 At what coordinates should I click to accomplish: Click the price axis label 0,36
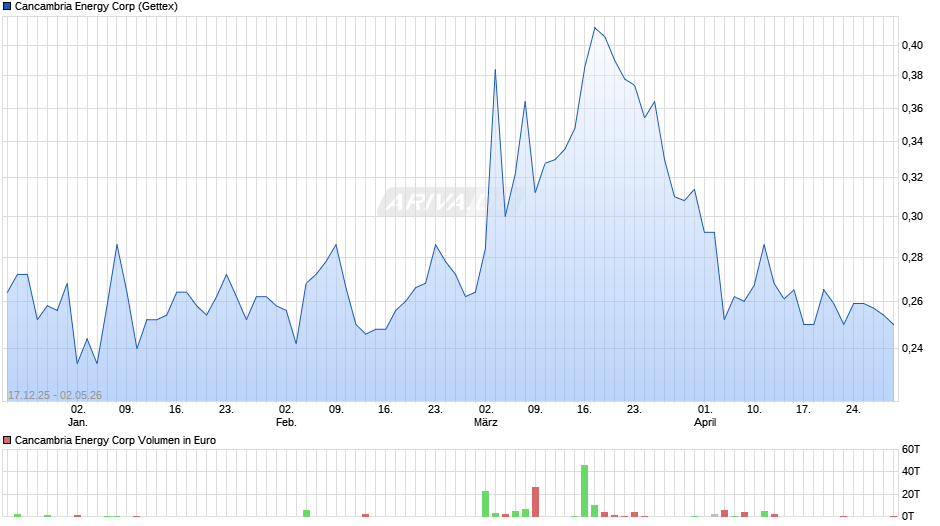pos(912,109)
